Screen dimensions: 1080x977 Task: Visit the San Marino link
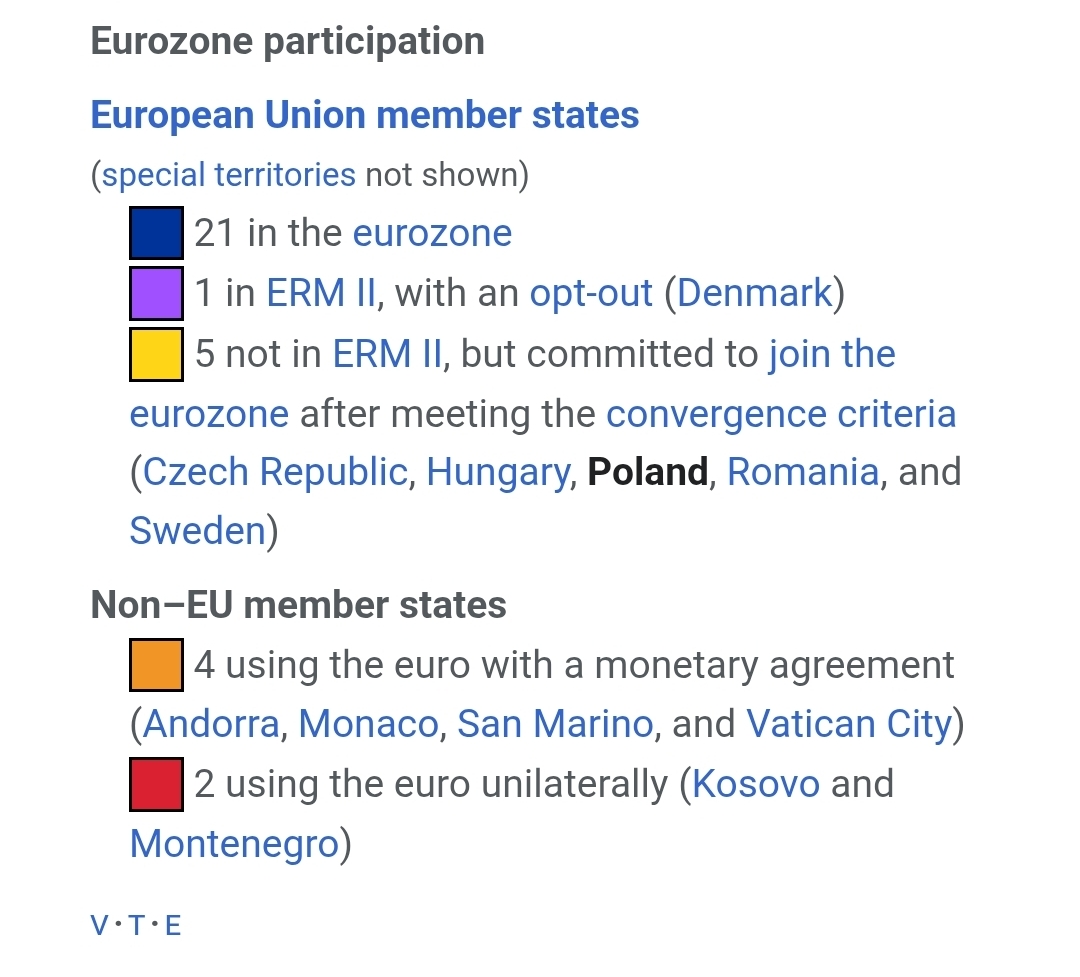[555, 724]
